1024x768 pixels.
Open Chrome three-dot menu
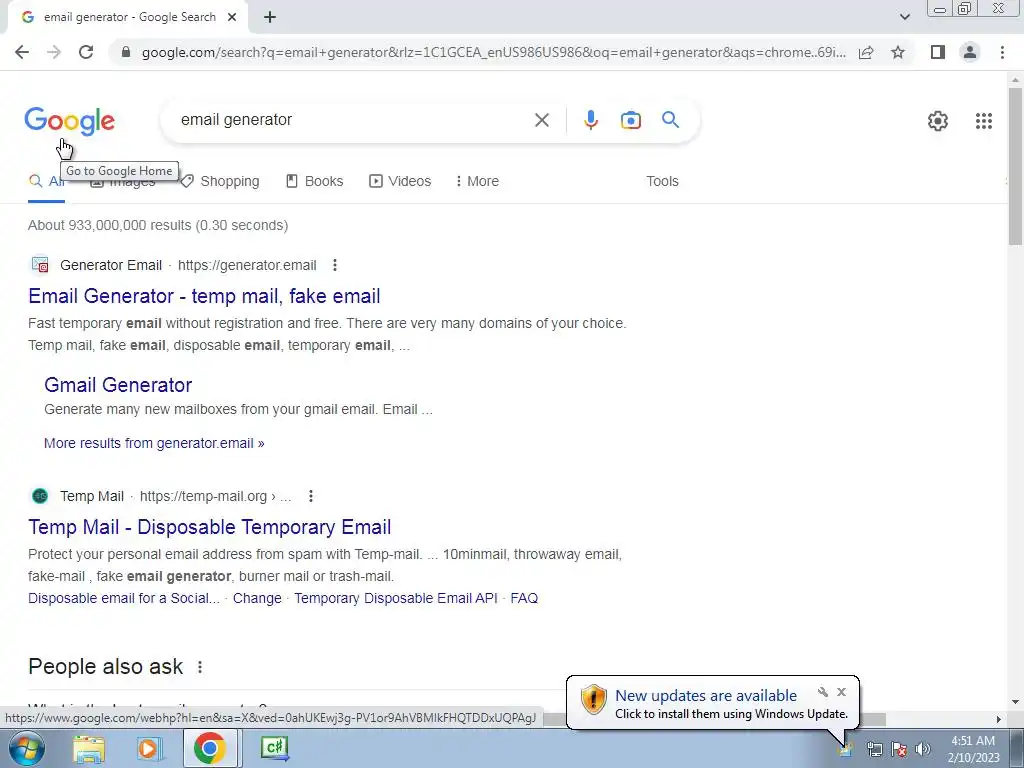coord(1002,52)
